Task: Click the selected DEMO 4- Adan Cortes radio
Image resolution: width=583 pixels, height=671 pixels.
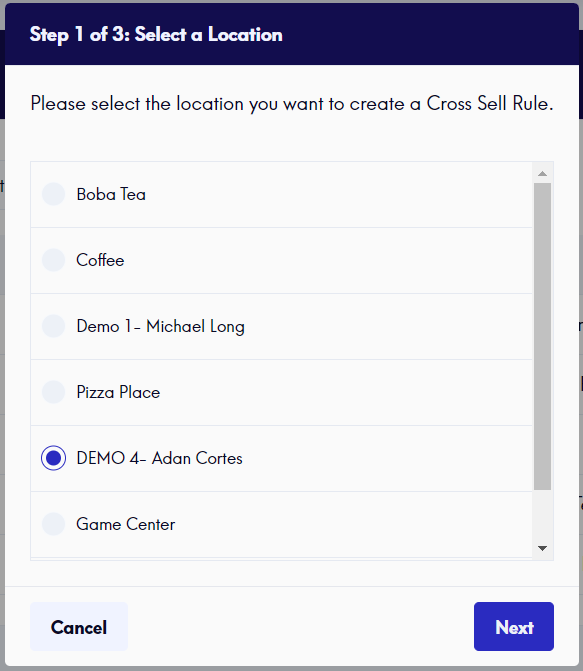Action: click(54, 458)
